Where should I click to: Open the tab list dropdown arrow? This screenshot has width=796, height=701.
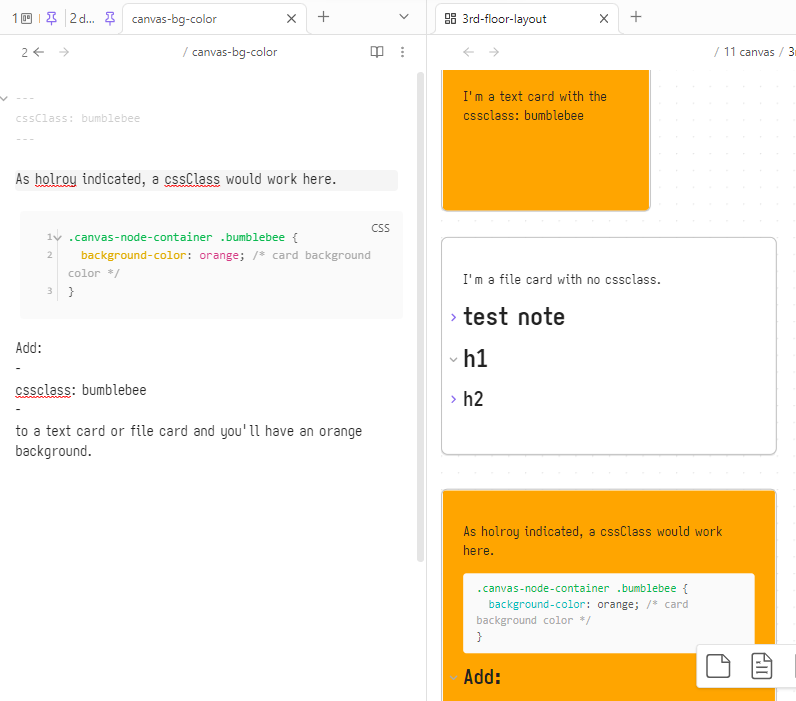pos(404,17)
